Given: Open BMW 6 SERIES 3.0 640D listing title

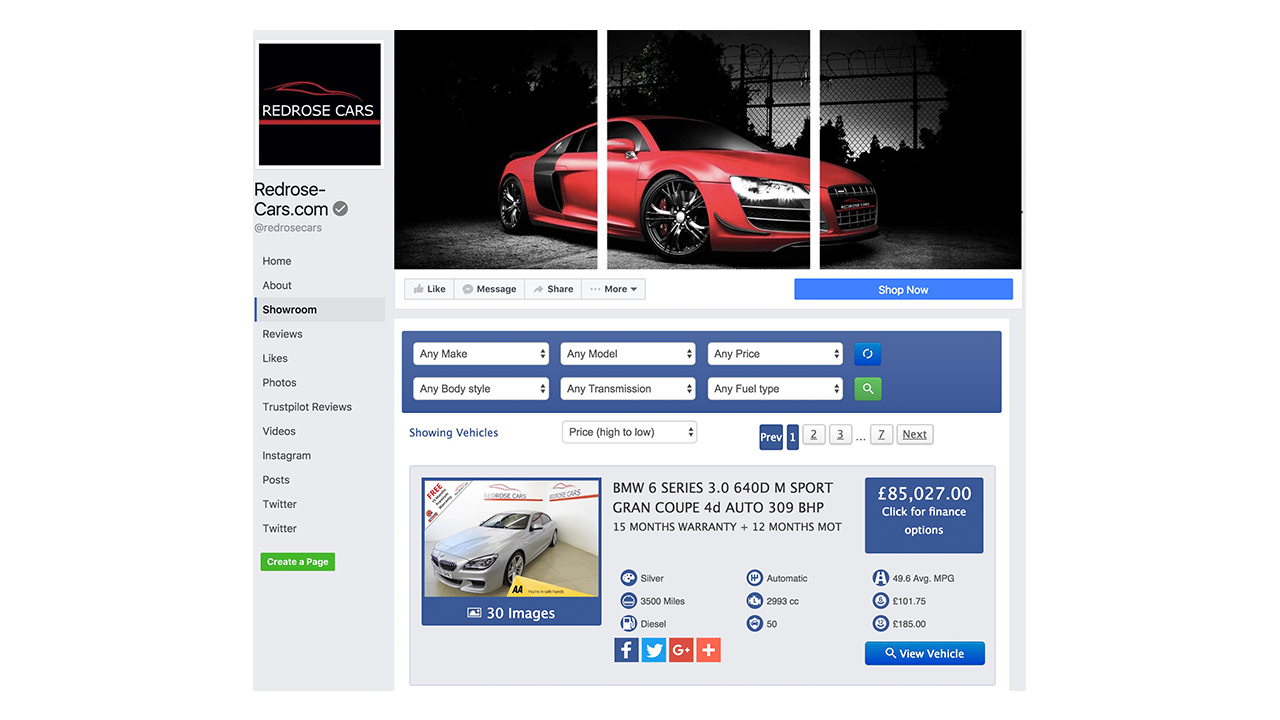Looking at the screenshot, I should 723,497.
